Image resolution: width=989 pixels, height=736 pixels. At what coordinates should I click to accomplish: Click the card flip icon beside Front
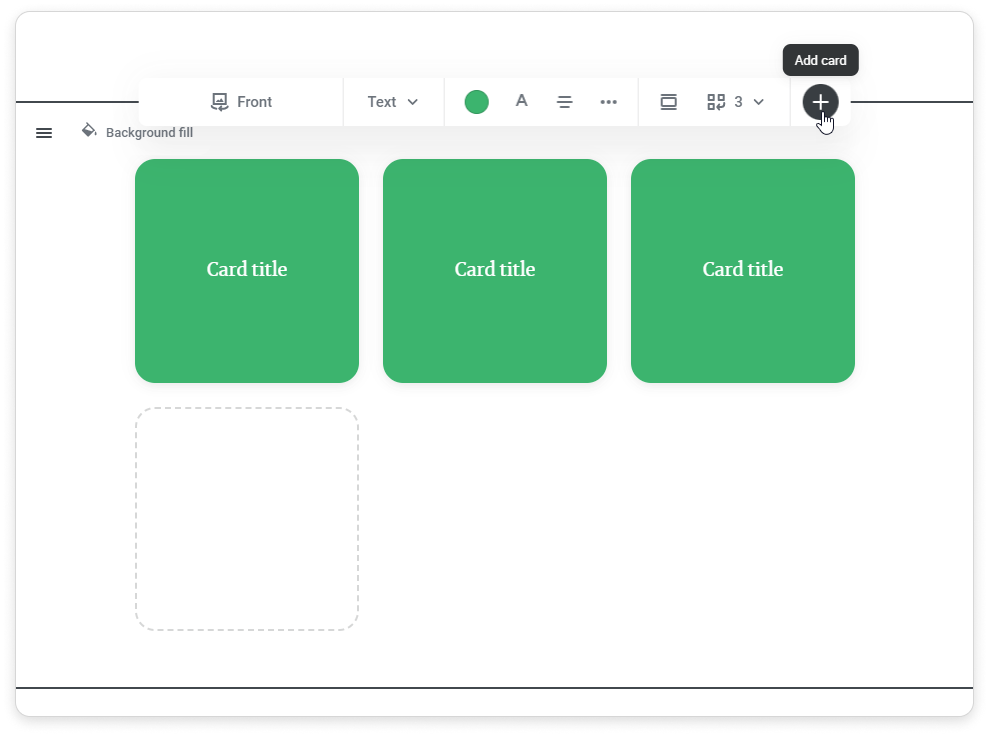point(220,102)
